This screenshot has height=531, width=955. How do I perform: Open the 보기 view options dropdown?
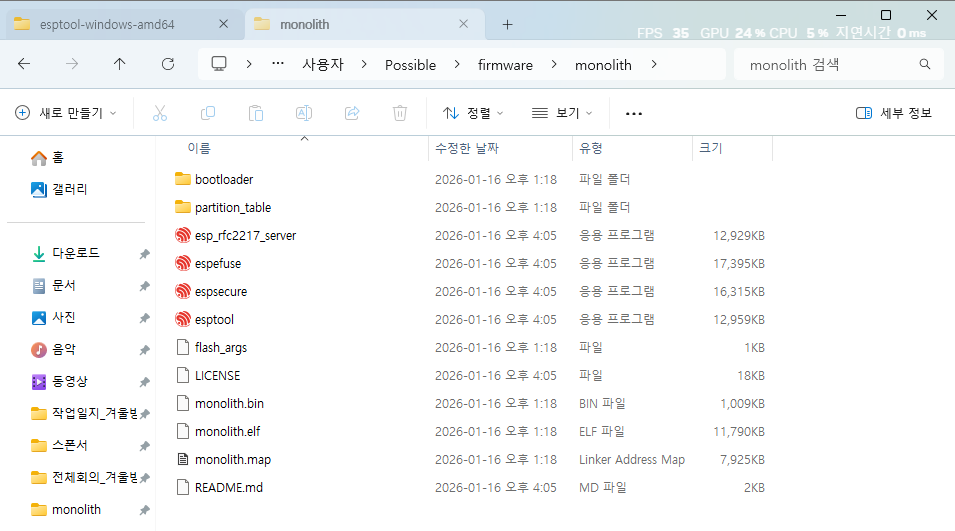click(562, 113)
